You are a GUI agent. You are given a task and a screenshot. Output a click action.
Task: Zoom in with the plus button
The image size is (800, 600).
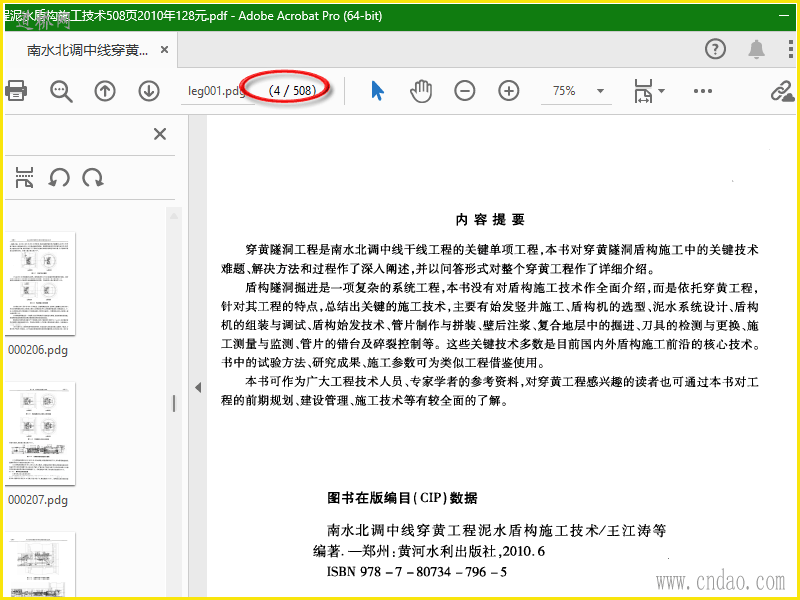[x=508, y=91]
